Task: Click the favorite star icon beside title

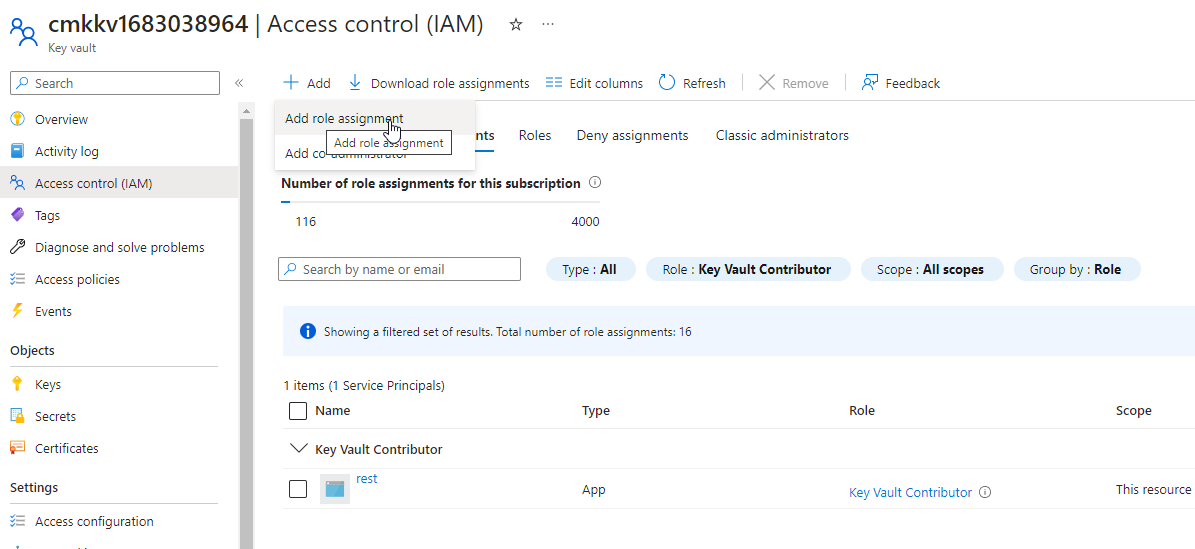Action: click(516, 25)
